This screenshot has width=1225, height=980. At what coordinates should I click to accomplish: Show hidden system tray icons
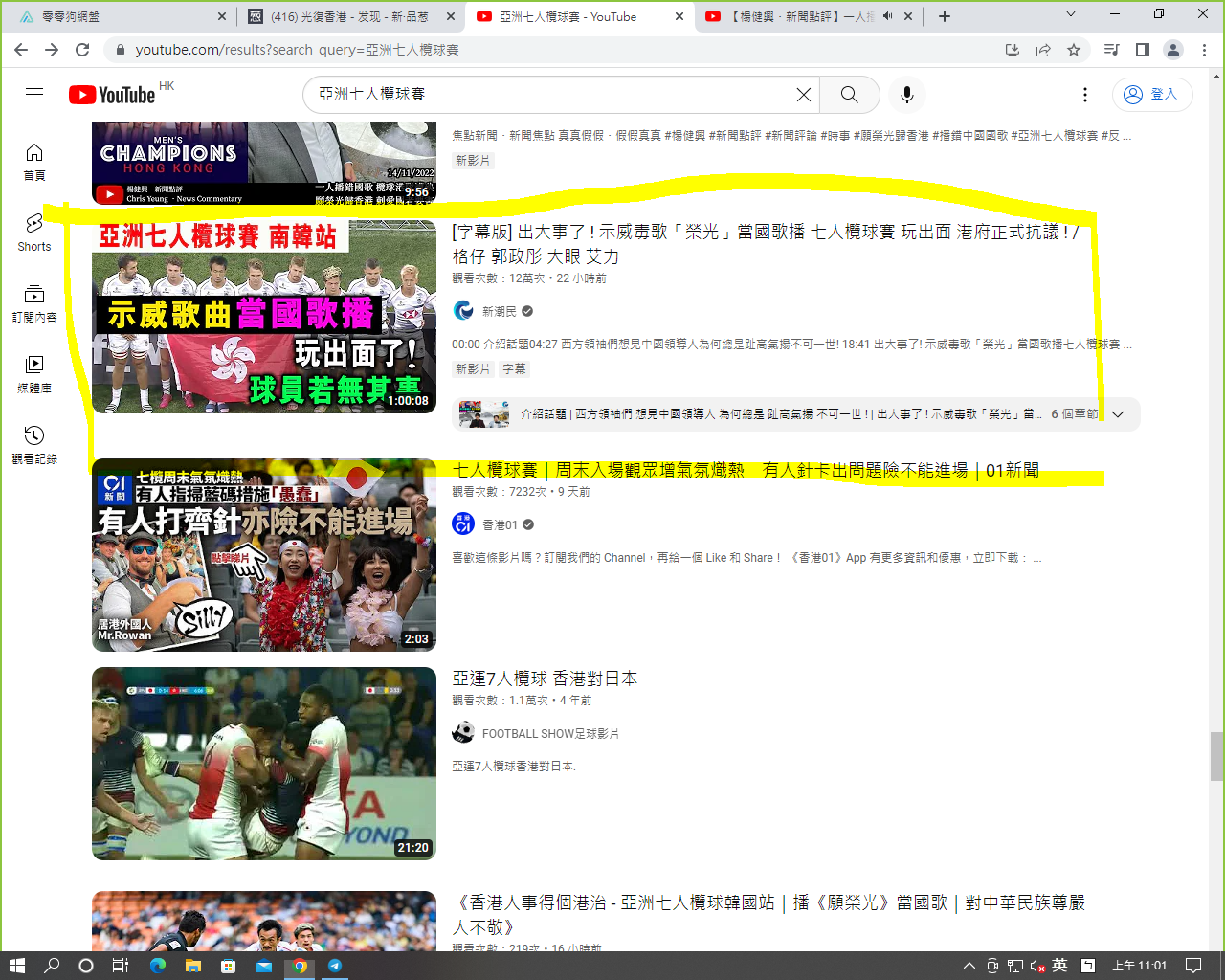[969, 966]
